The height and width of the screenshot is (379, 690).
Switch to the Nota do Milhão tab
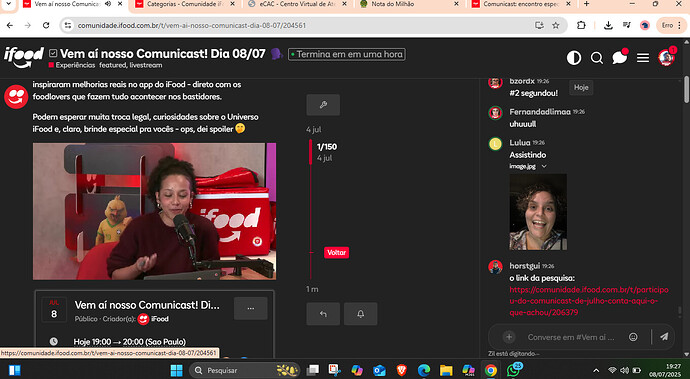coord(407,4)
